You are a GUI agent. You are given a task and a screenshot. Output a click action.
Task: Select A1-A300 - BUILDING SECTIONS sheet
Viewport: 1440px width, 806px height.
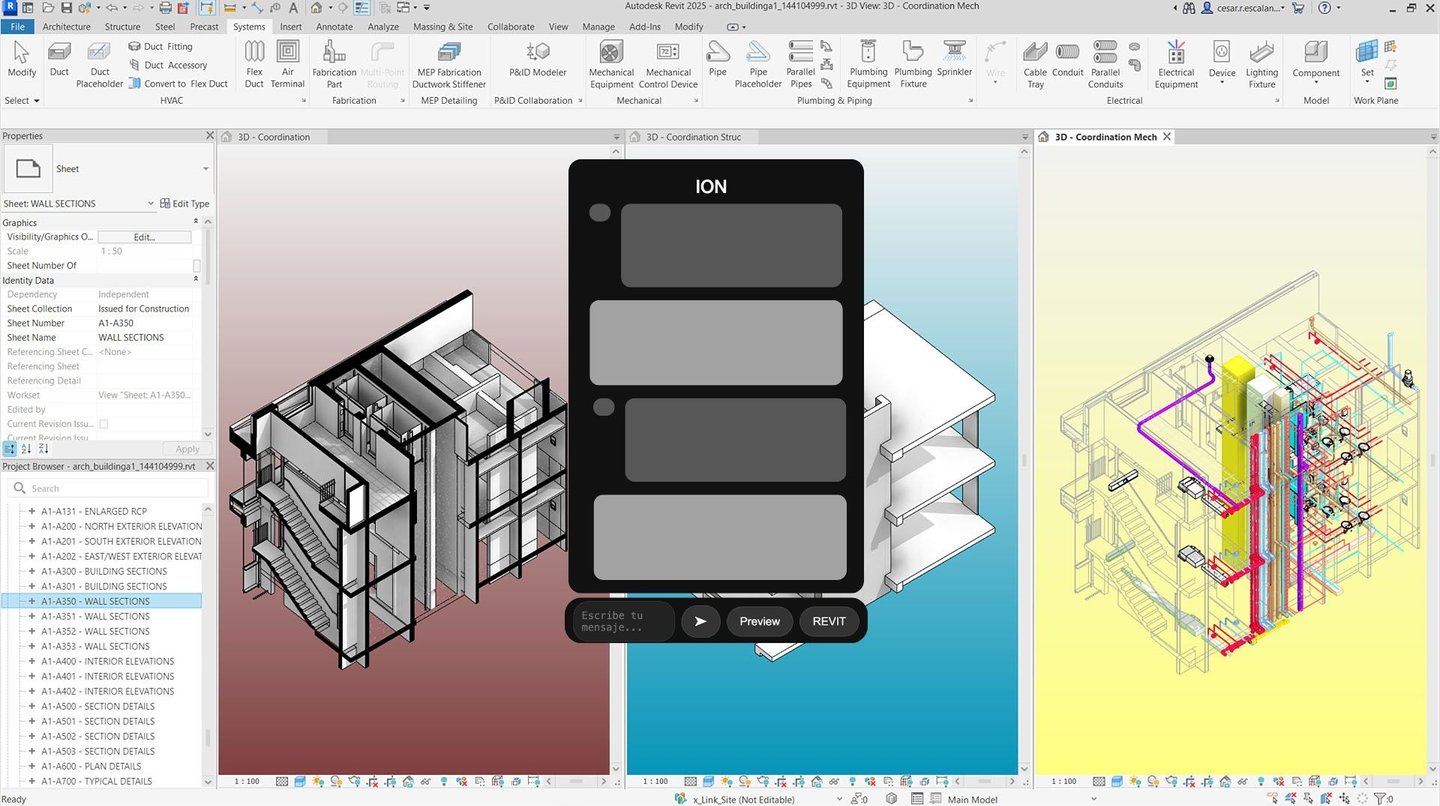(x=104, y=571)
